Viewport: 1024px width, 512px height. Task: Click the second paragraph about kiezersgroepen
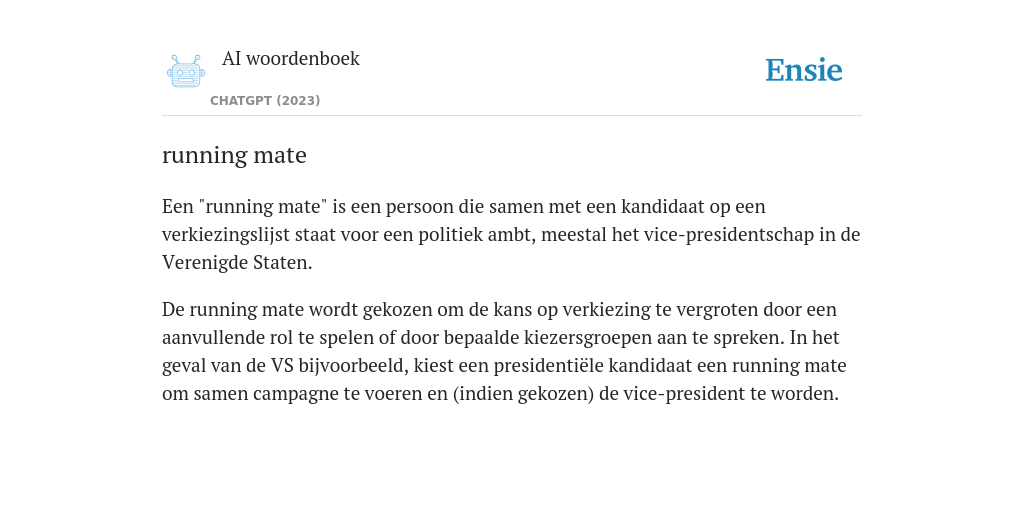tap(504, 351)
